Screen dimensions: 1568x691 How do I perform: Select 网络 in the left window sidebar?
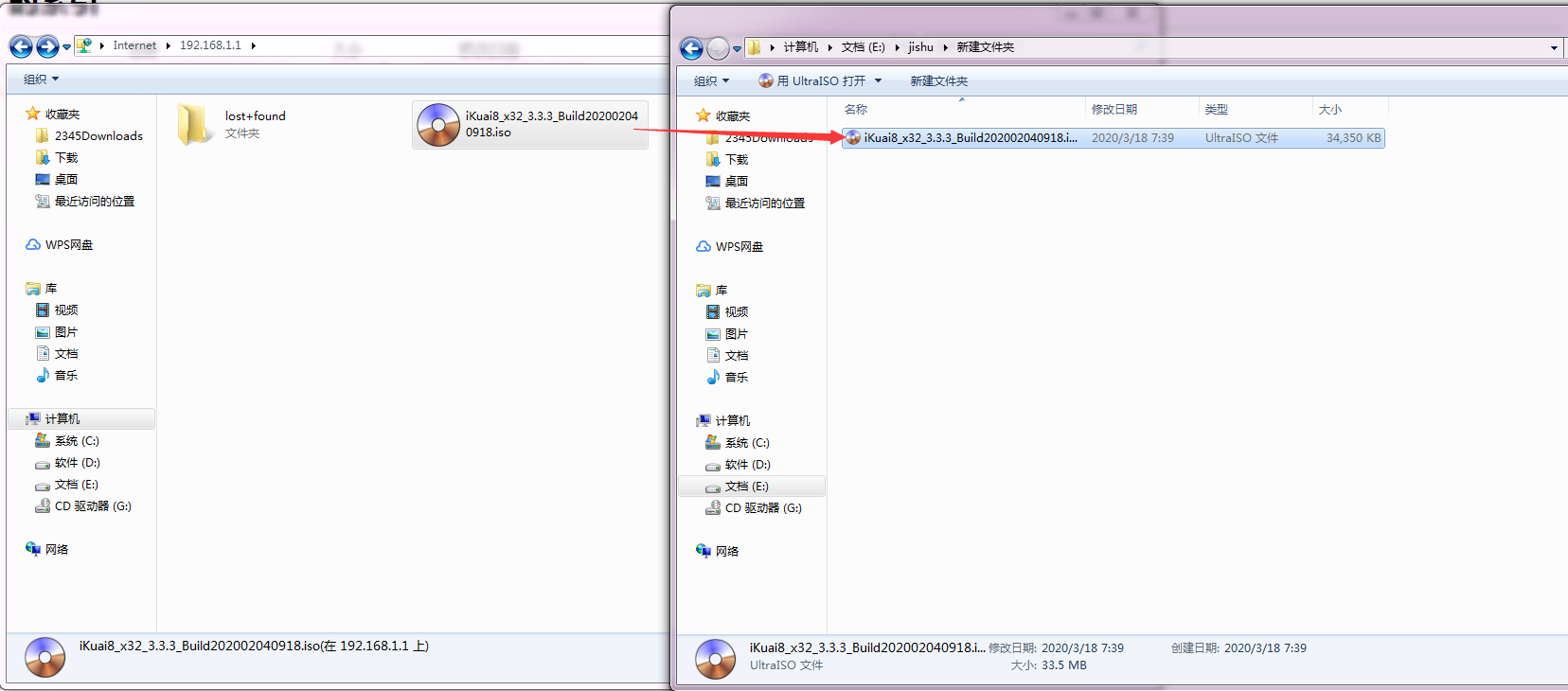coord(46,549)
